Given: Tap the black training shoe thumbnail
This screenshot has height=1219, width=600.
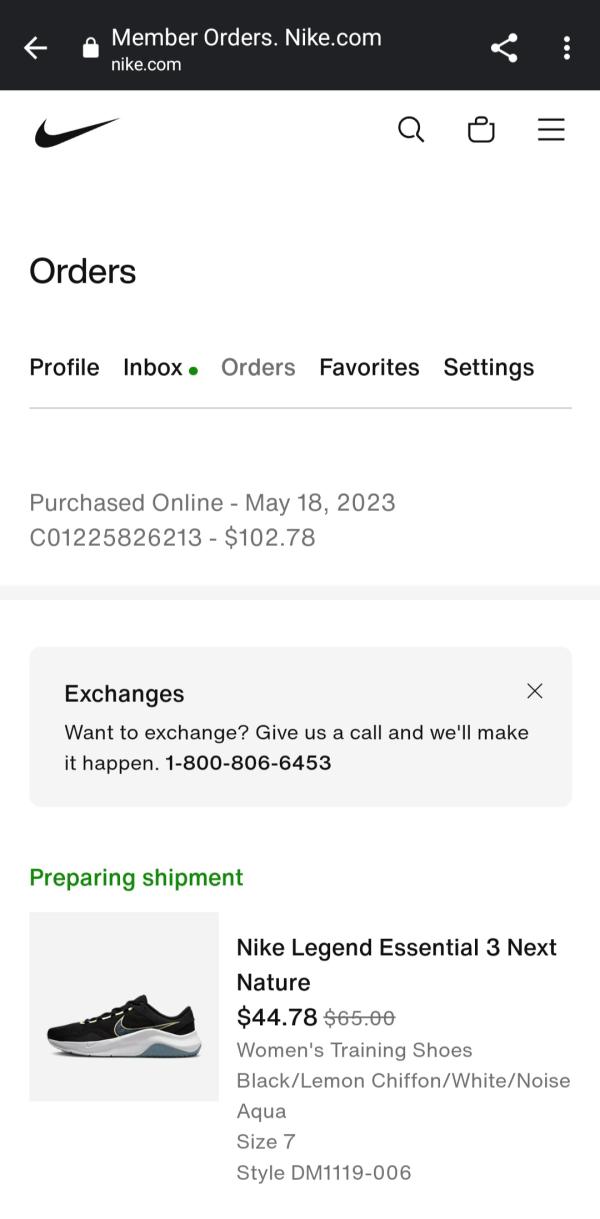Looking at the screenshot, I should 124,1006.
